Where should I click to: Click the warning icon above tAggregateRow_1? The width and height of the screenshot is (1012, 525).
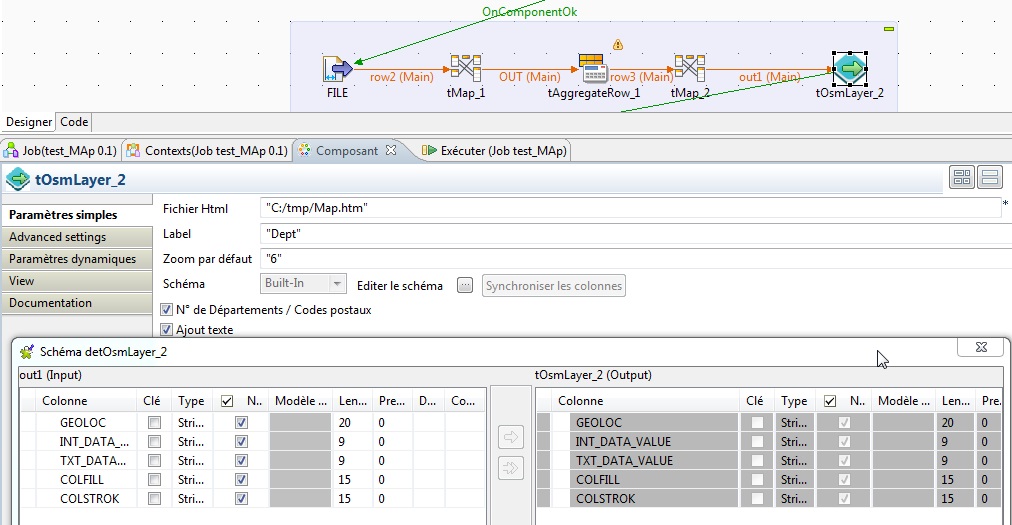tap(618, 45)
